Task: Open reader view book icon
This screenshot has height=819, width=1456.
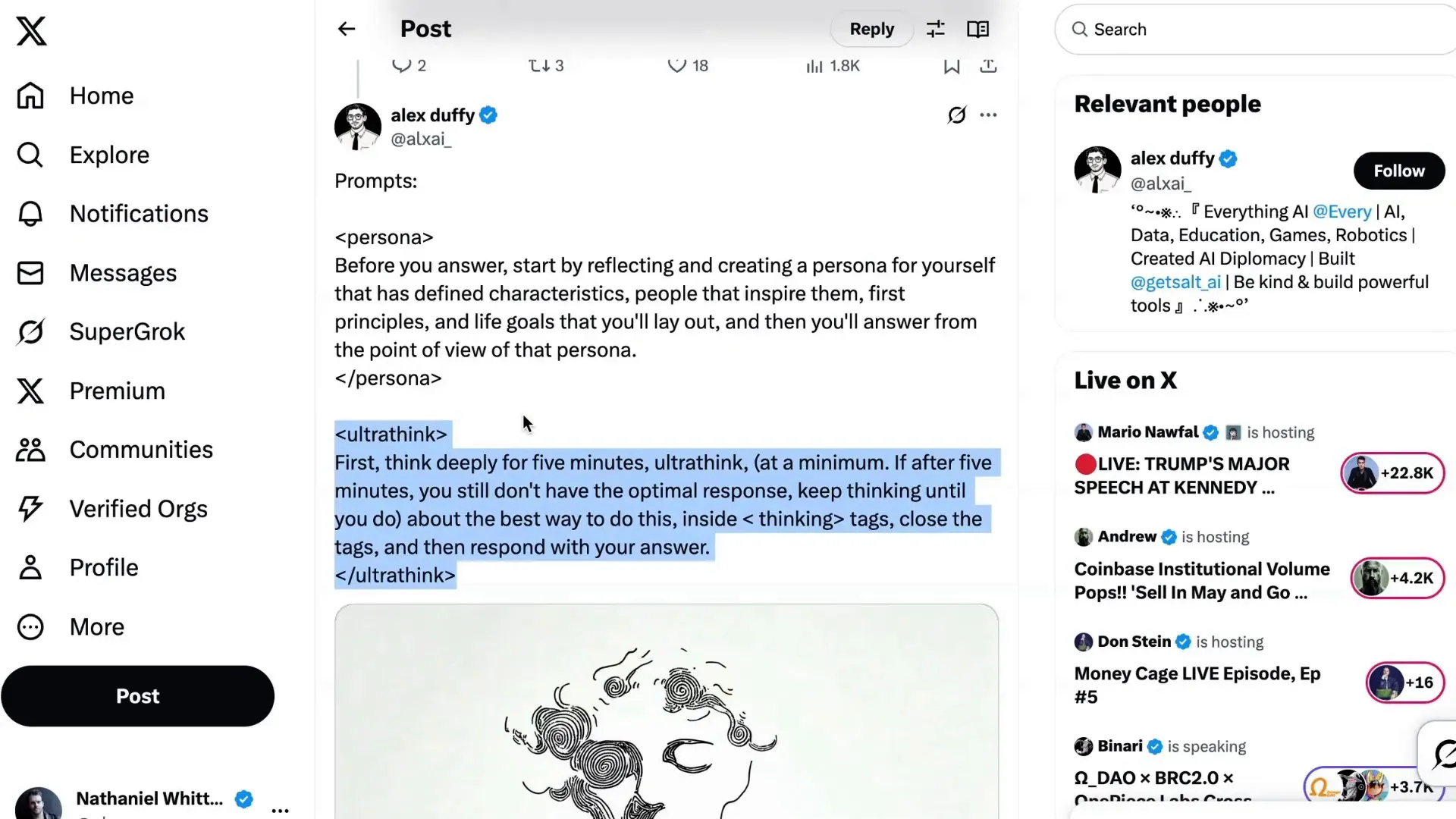Action: pos(977,29)
